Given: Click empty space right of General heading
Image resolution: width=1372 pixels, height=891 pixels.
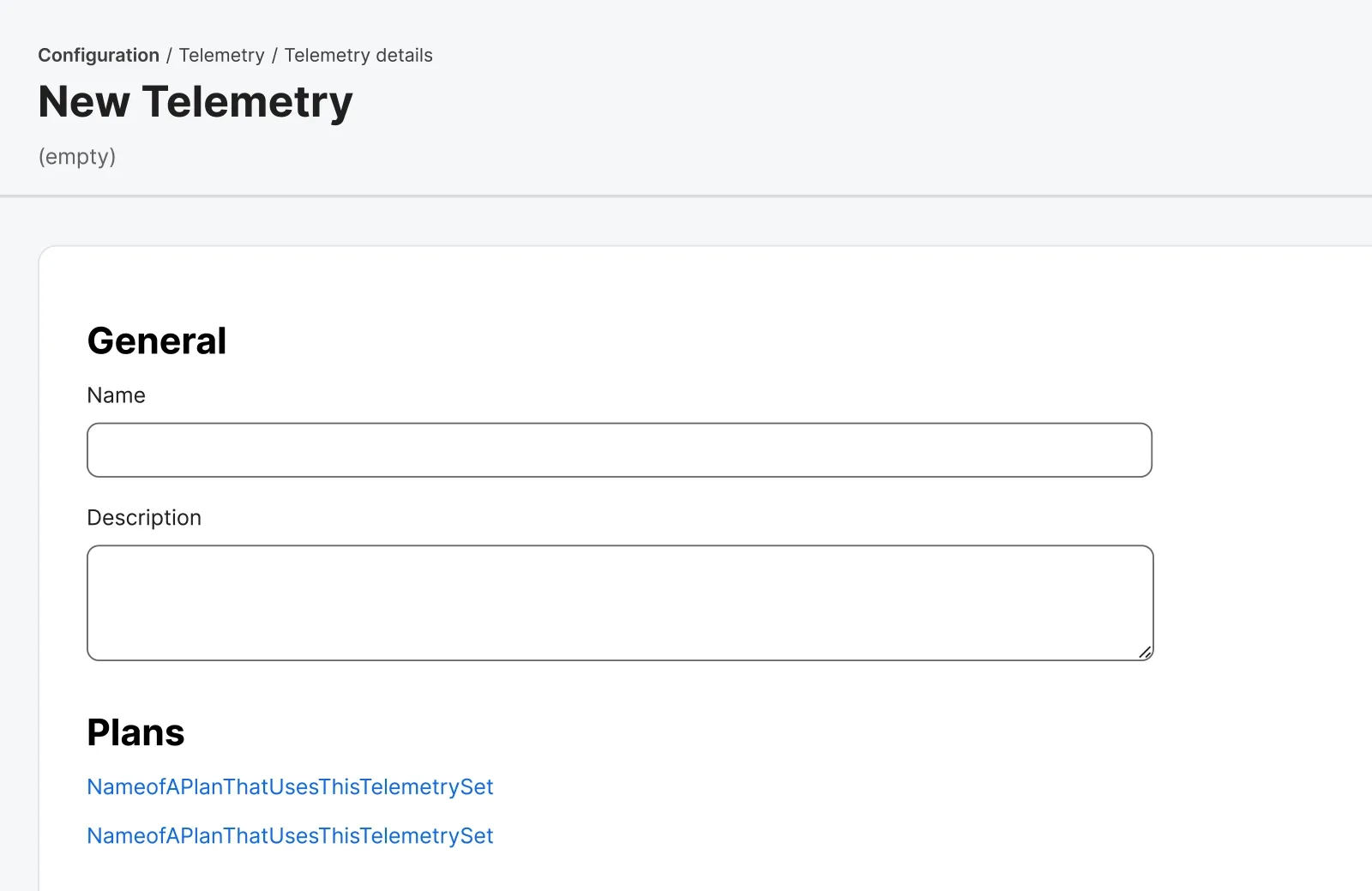Looking at the screenshot, I should tap(686, 340).
